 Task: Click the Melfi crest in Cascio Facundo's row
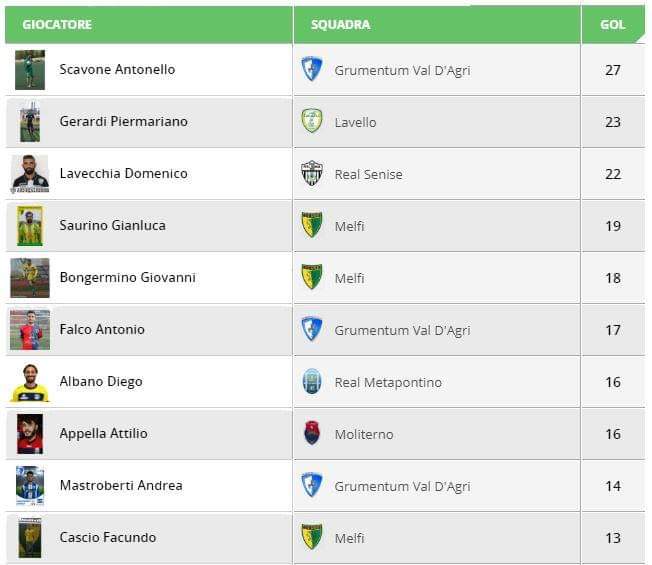pyautogui.click(x=312, y=537)
